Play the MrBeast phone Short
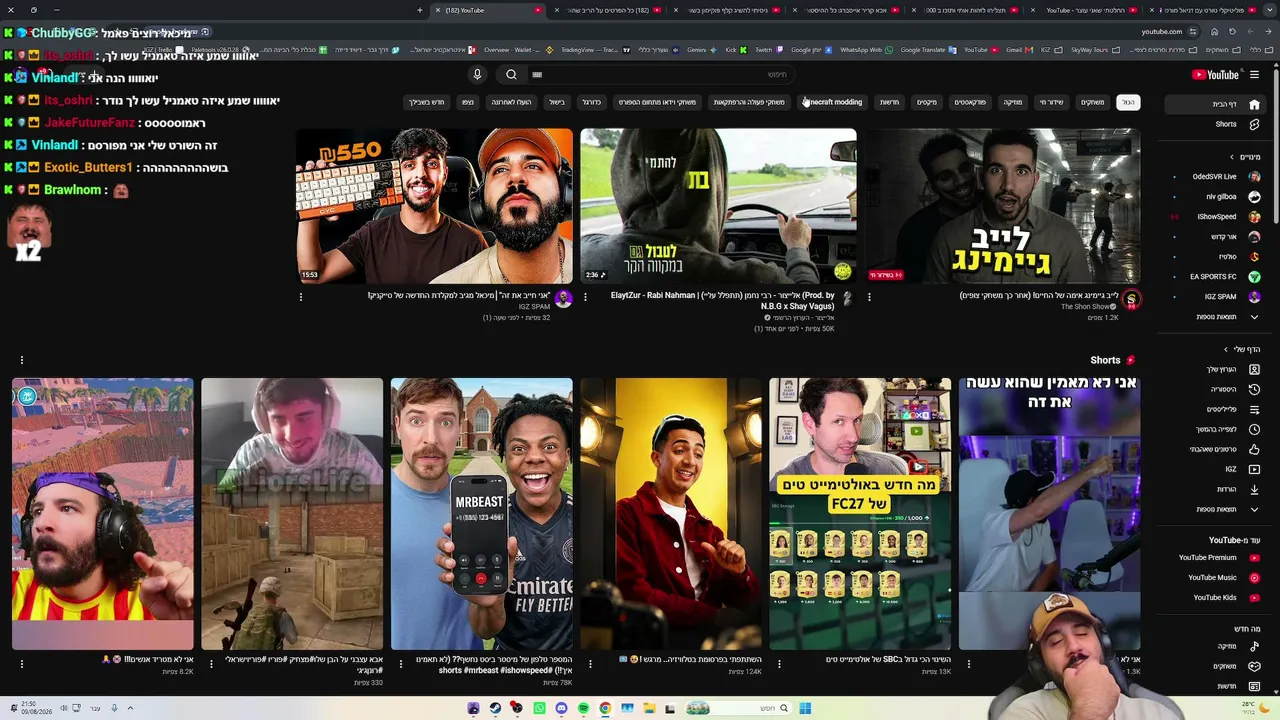The image size is (1280, 720). click(482, 514)
